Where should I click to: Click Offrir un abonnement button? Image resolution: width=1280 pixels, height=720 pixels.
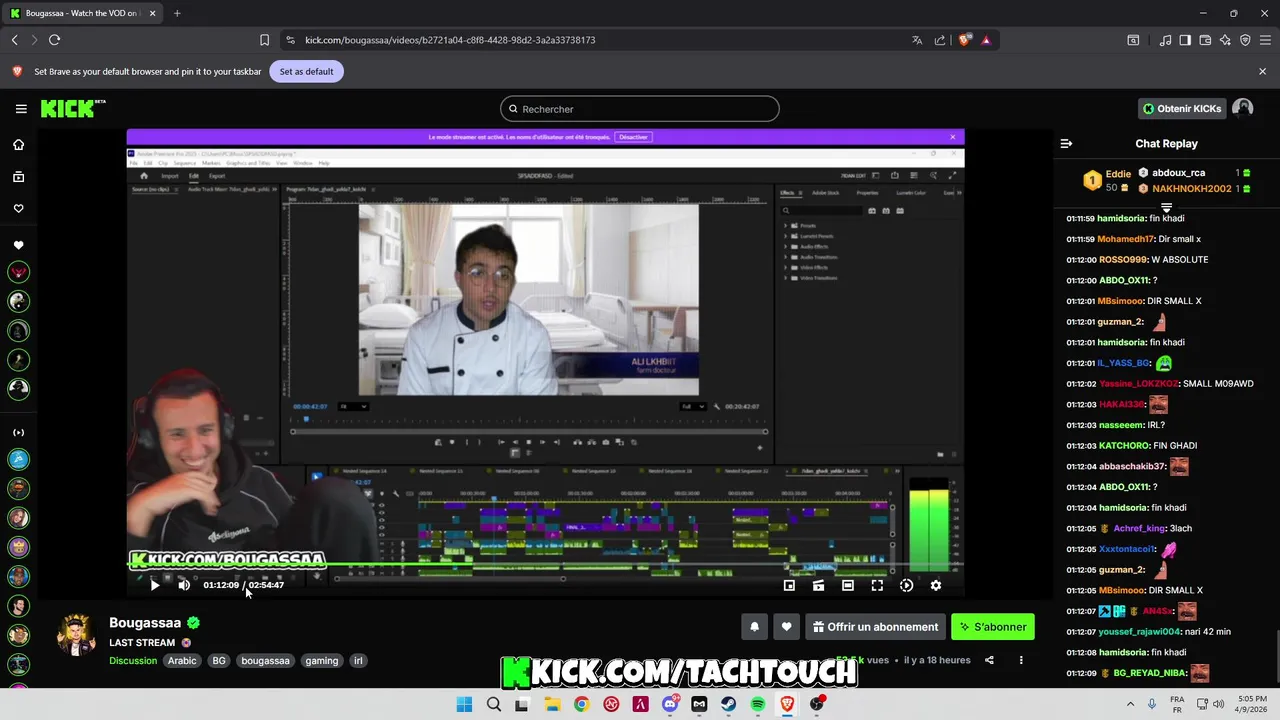pyautogui.click(x=875, y=627)
